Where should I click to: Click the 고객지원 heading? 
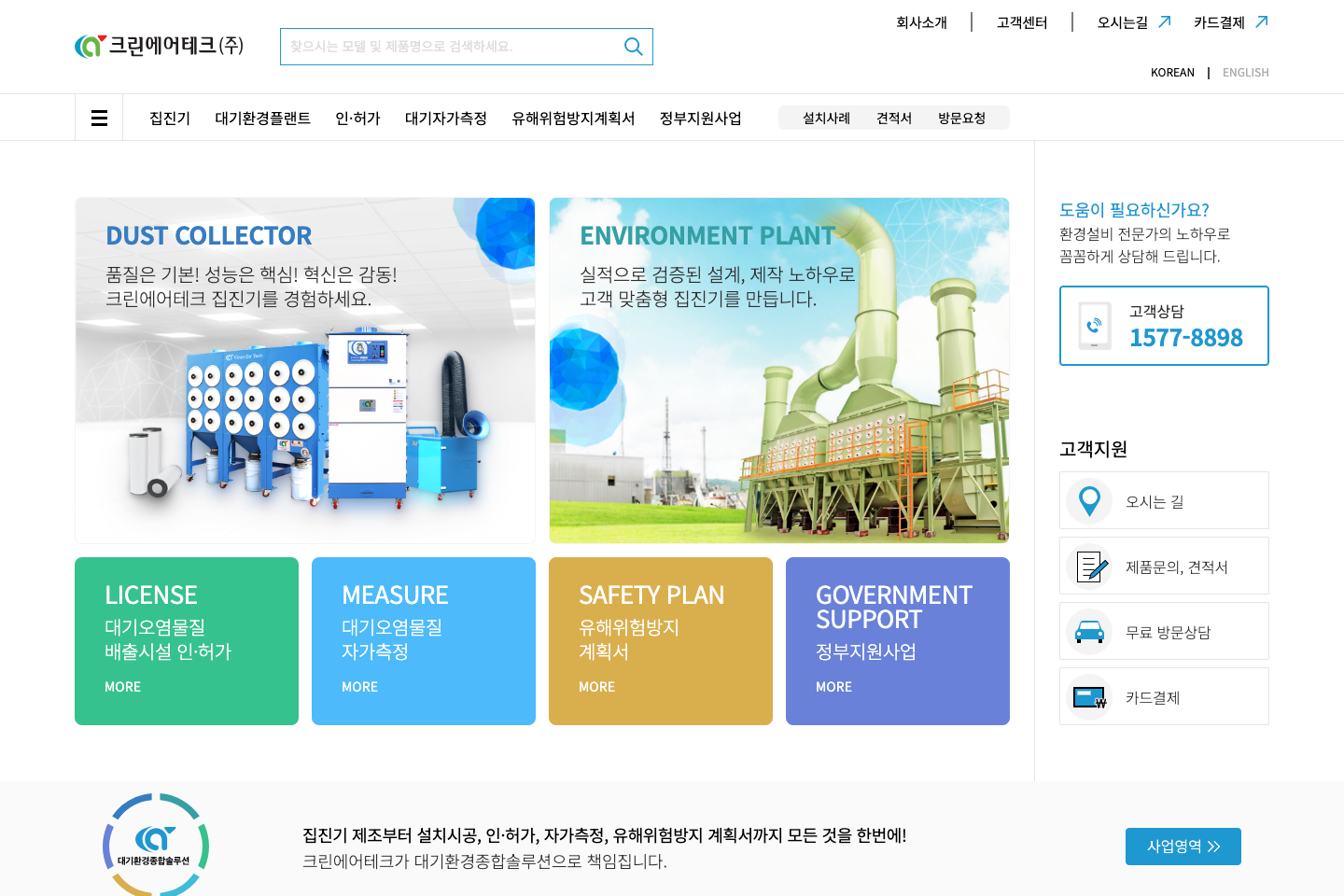point(1093,449)
